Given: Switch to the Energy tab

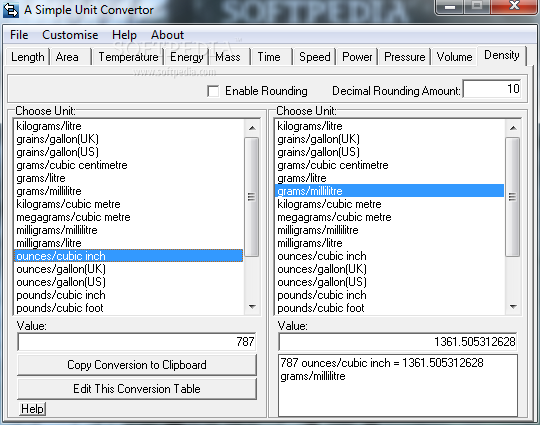Looking at the screenshot, I should pos(186,57).
